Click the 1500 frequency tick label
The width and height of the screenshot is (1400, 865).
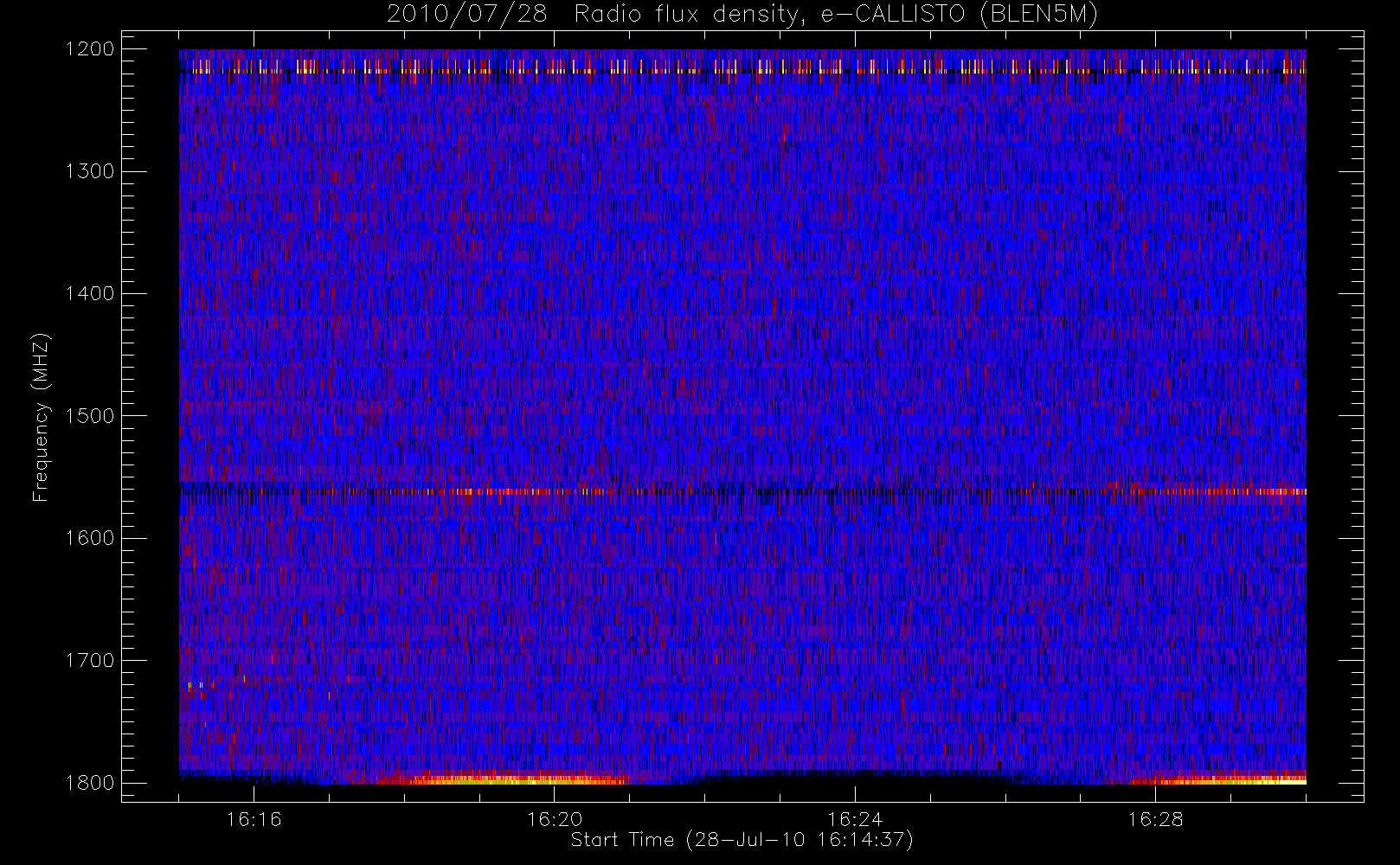(x=90, y=415)
